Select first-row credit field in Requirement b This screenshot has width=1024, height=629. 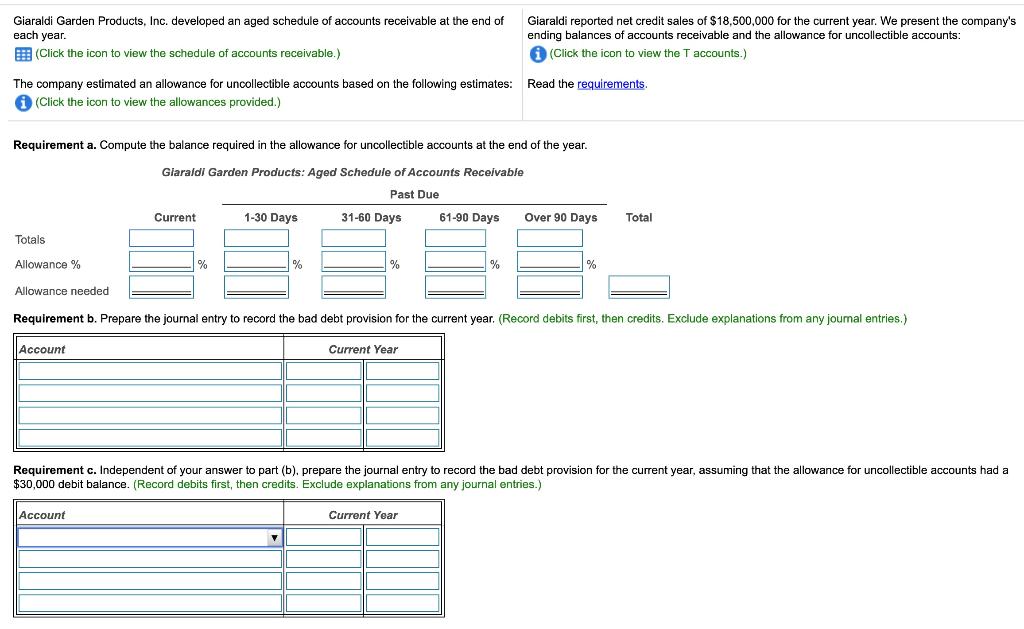(x=402, y=371)
